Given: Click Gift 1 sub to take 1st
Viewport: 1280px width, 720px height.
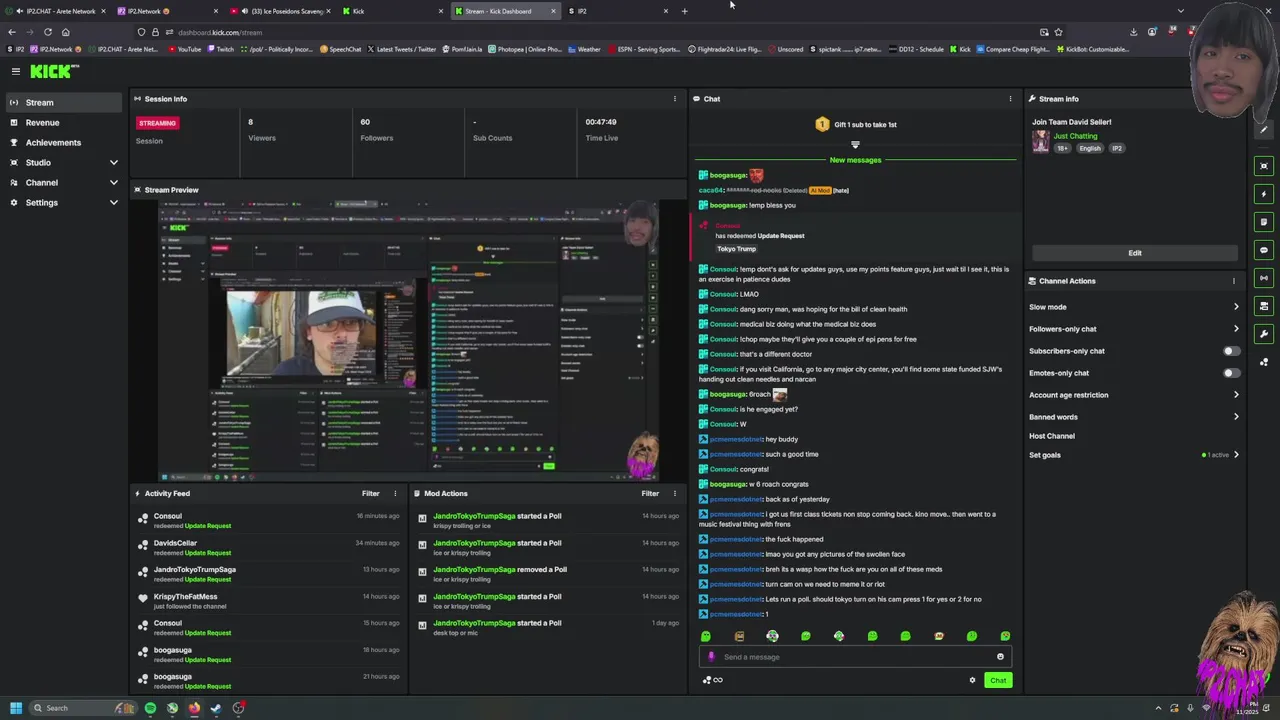Looking at the screenshot, I should 856,125.
